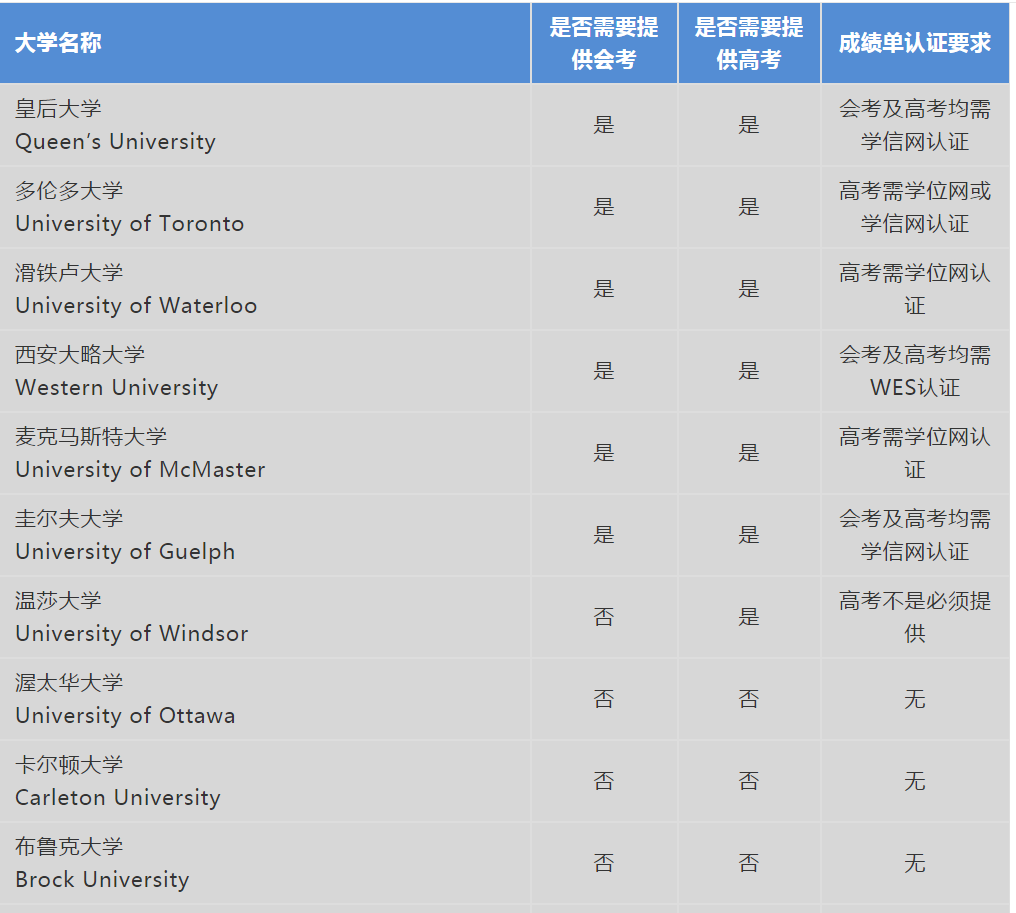Click the University of McMaster name cell

coord(140,453)
